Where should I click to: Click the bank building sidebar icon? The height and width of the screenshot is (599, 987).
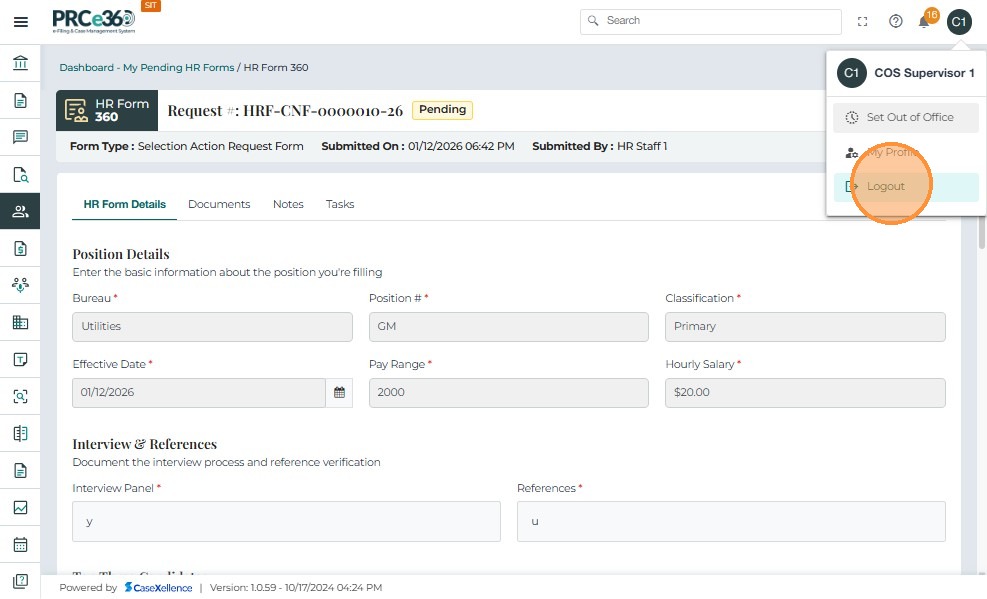point(20,64)
